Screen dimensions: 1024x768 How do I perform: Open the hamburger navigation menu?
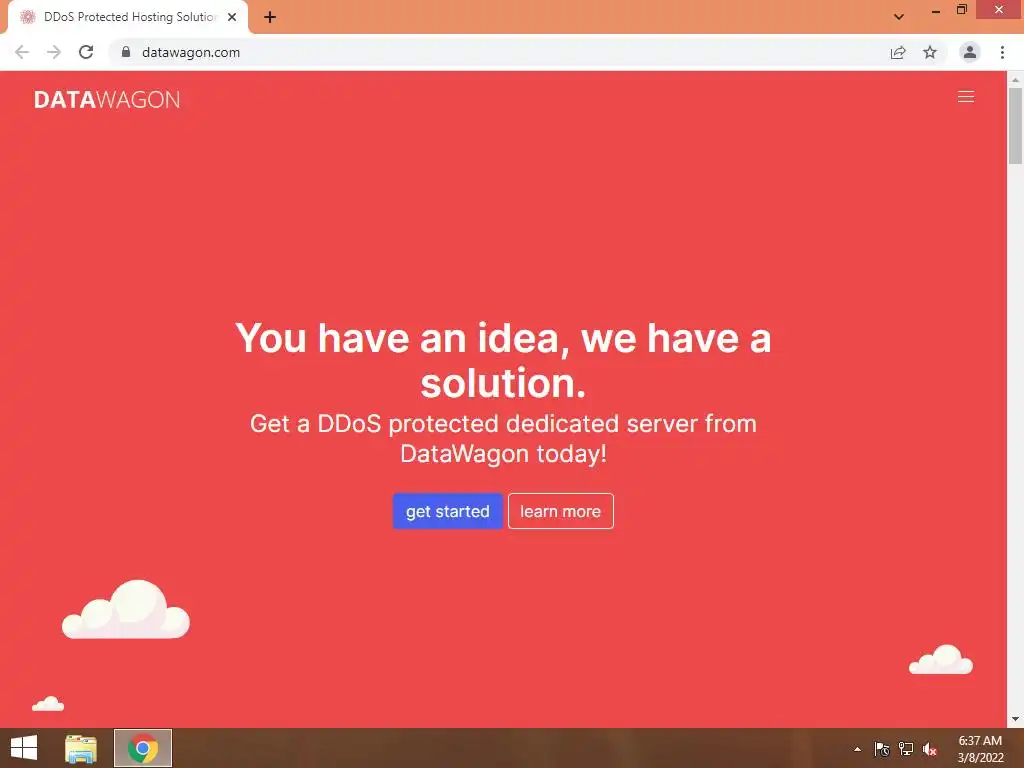point(965,97)
